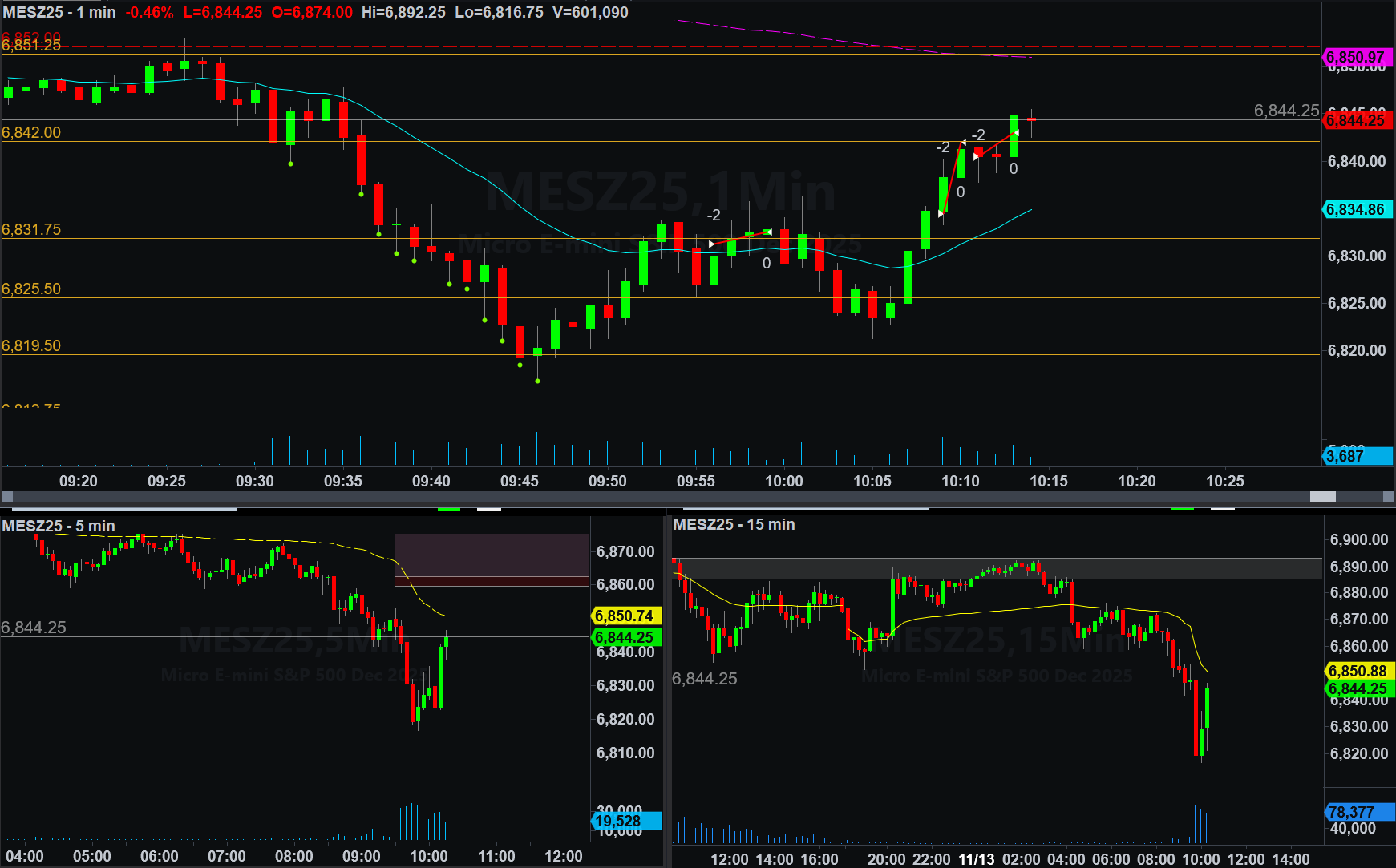Click the cyan 6,834.86 moving average tag

point(1356,210)
